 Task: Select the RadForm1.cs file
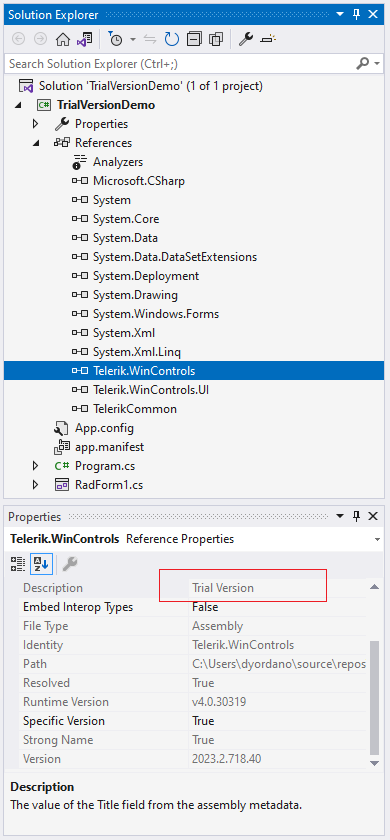(x=109, y=485)
